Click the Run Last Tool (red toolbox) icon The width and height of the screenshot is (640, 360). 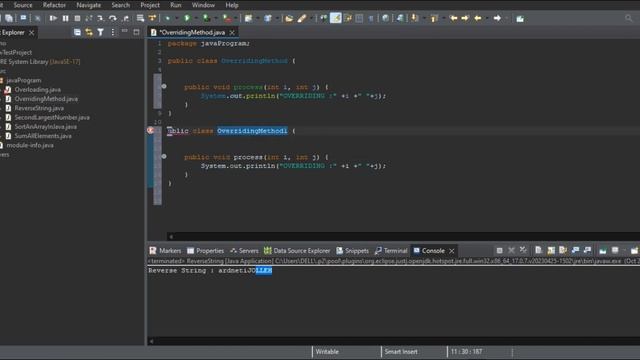pos(227,18)
